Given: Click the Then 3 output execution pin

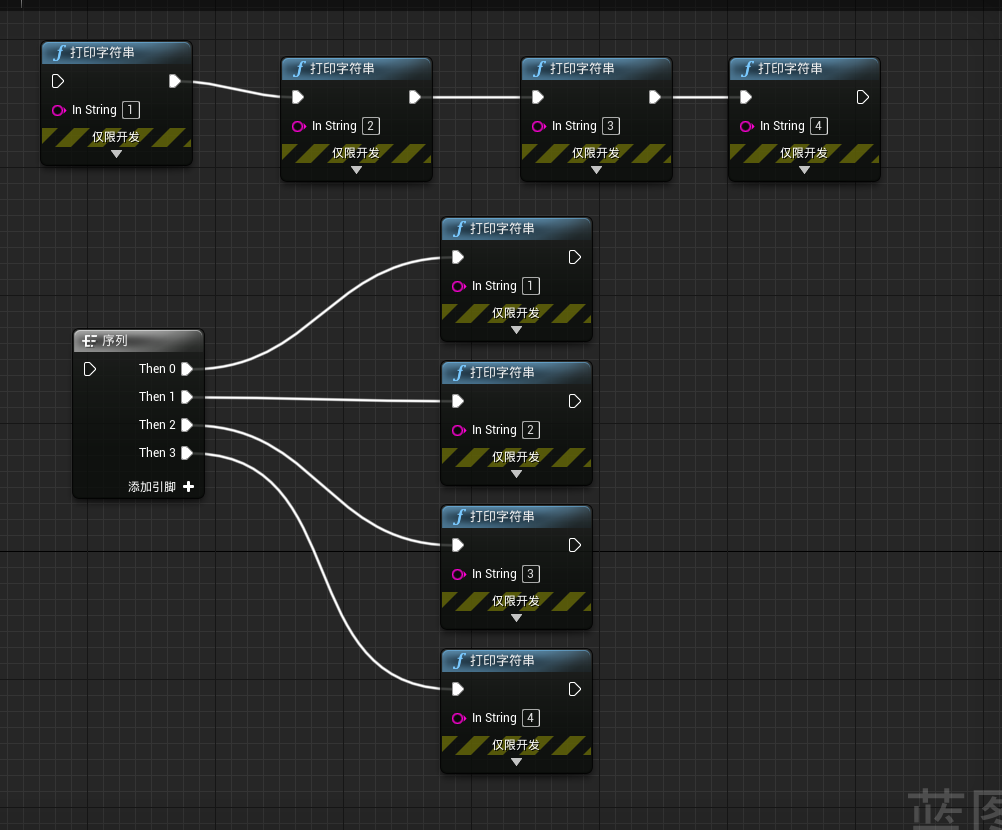Looking at the screenshot, I should 187,453.
